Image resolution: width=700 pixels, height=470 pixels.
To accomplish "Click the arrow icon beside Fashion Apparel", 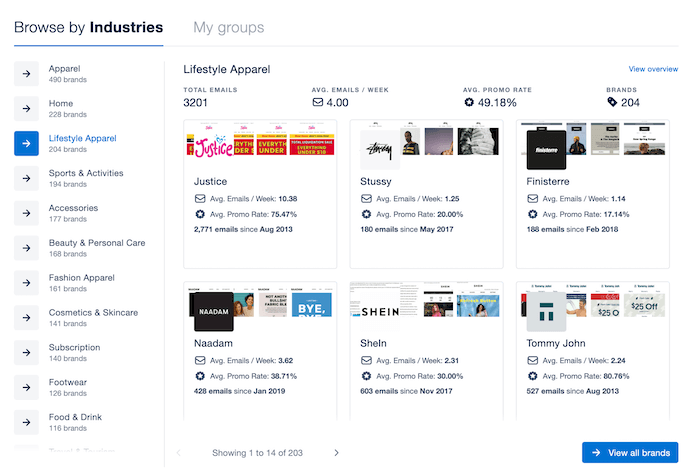I will tap(26, 283).
